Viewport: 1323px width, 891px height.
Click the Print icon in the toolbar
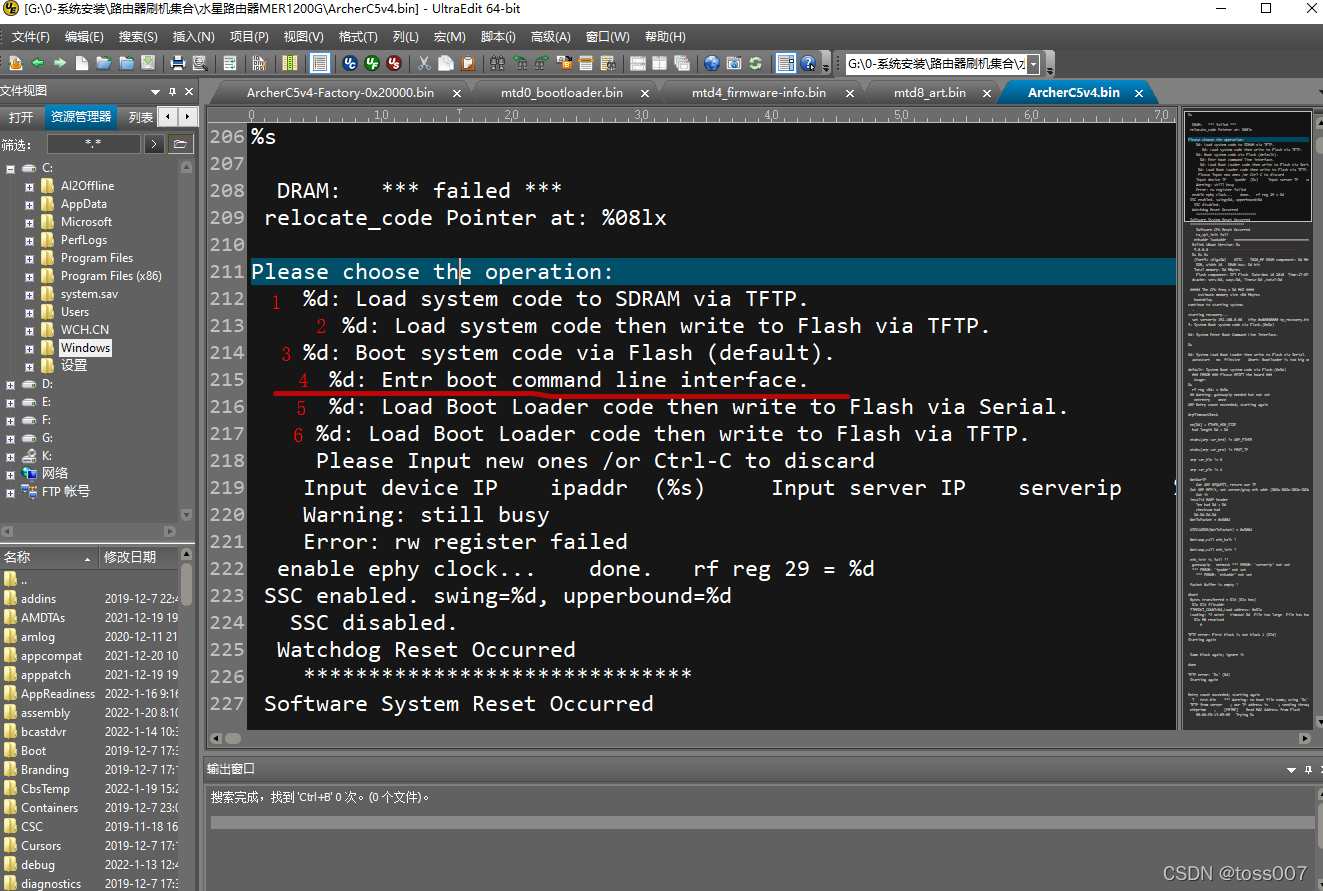click(x=178, y=63)
